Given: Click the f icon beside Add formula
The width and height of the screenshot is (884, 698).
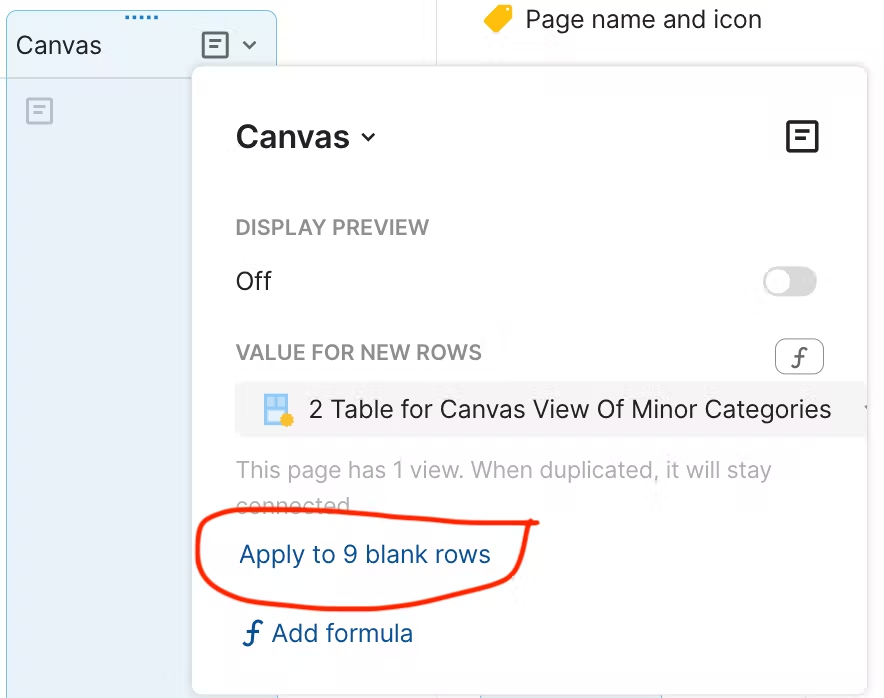Looking at the screenshot, I should click(x=253, y=633).
